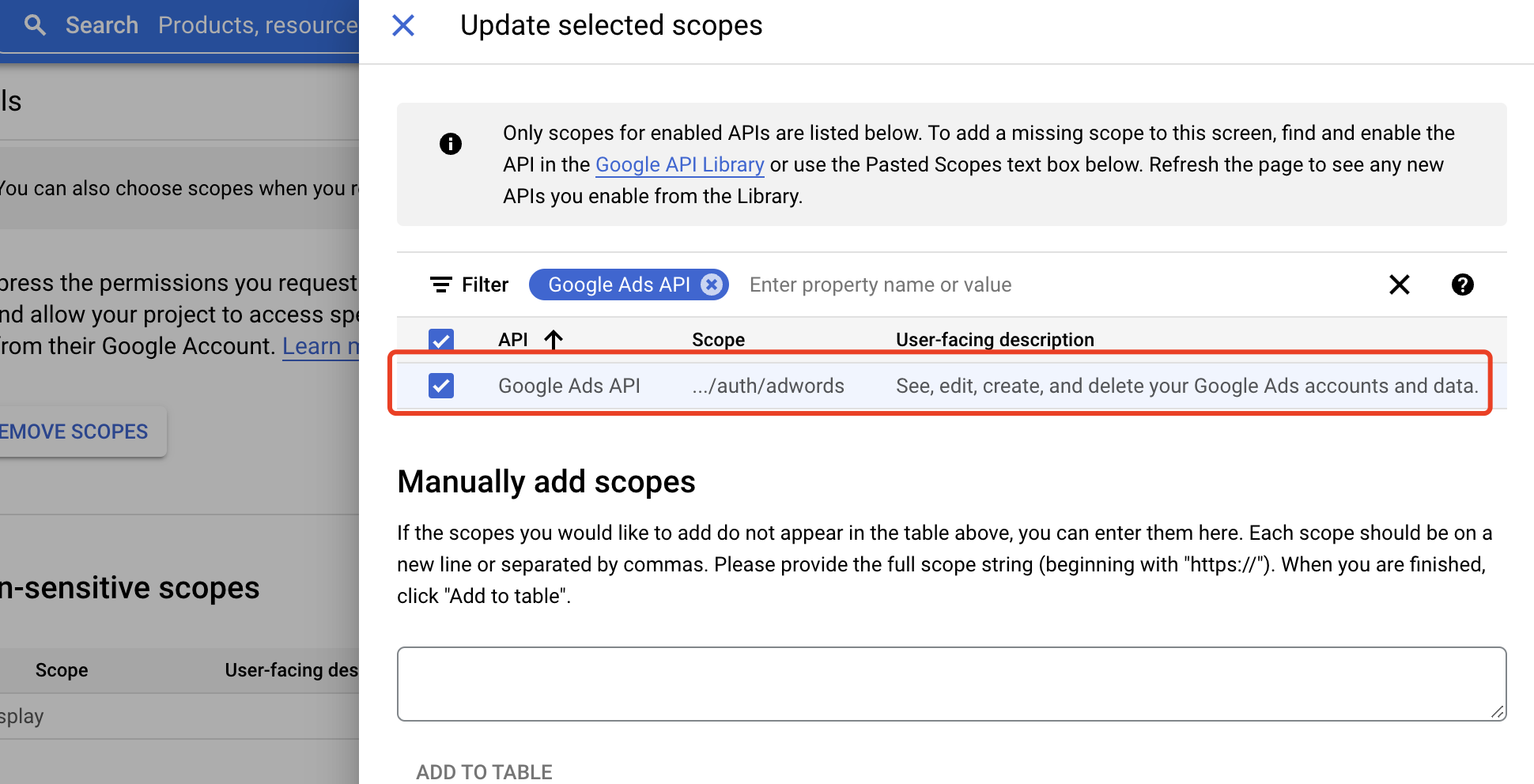Screen dimensions: 1534x784
Task: Open the help question mark icon
Action: click(x=1463, y=285)
